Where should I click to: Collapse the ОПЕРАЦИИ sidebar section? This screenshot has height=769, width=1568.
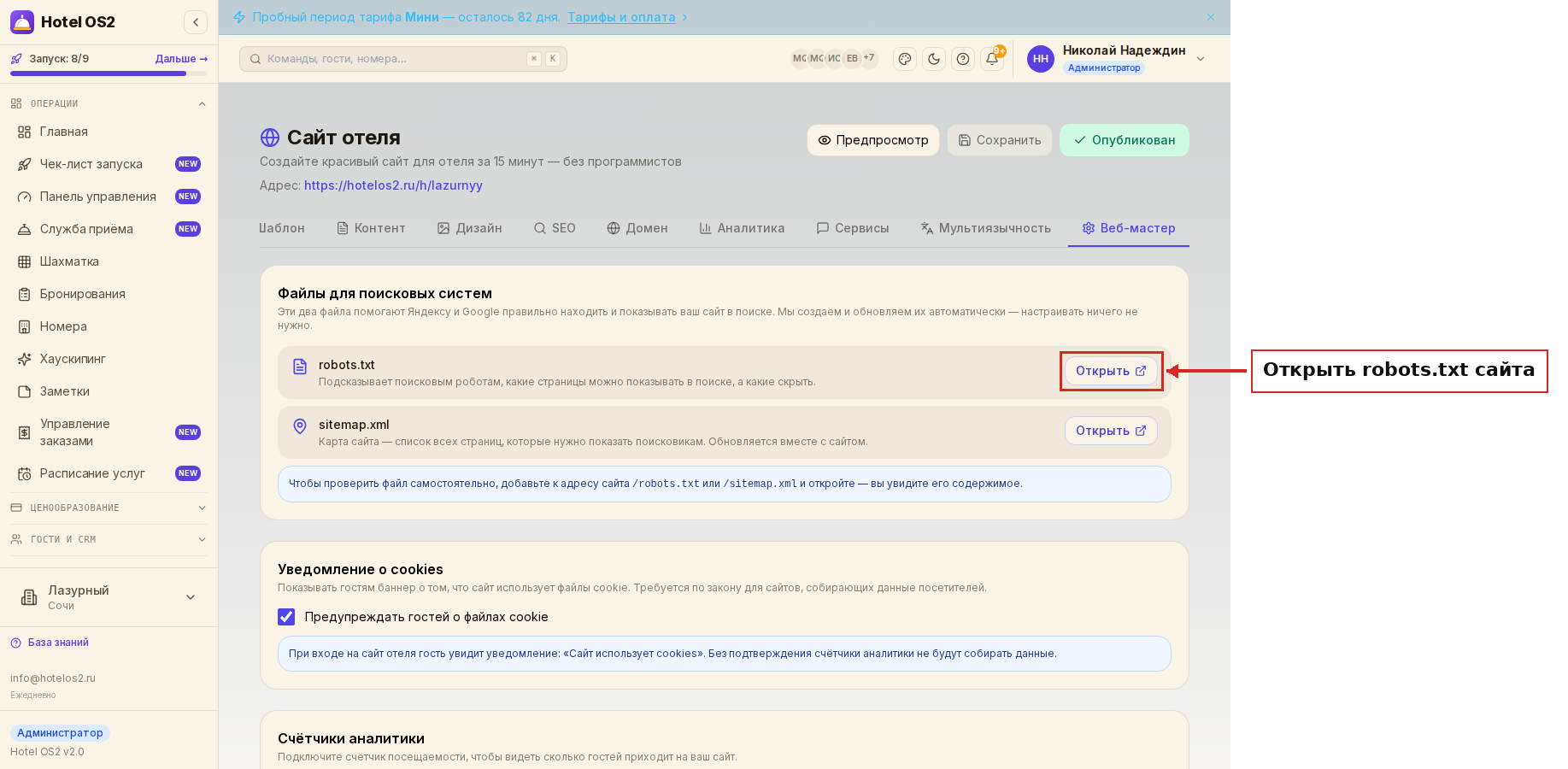pos(109,103)
